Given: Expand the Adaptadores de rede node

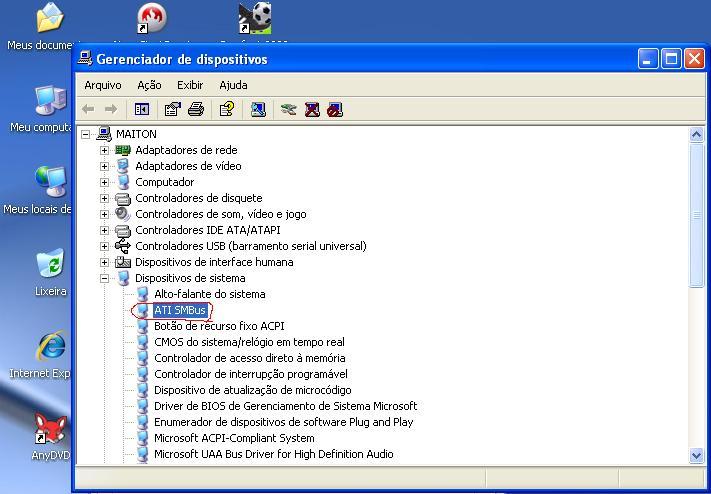Looking at the screenshot, I should [x=104, y=150].
